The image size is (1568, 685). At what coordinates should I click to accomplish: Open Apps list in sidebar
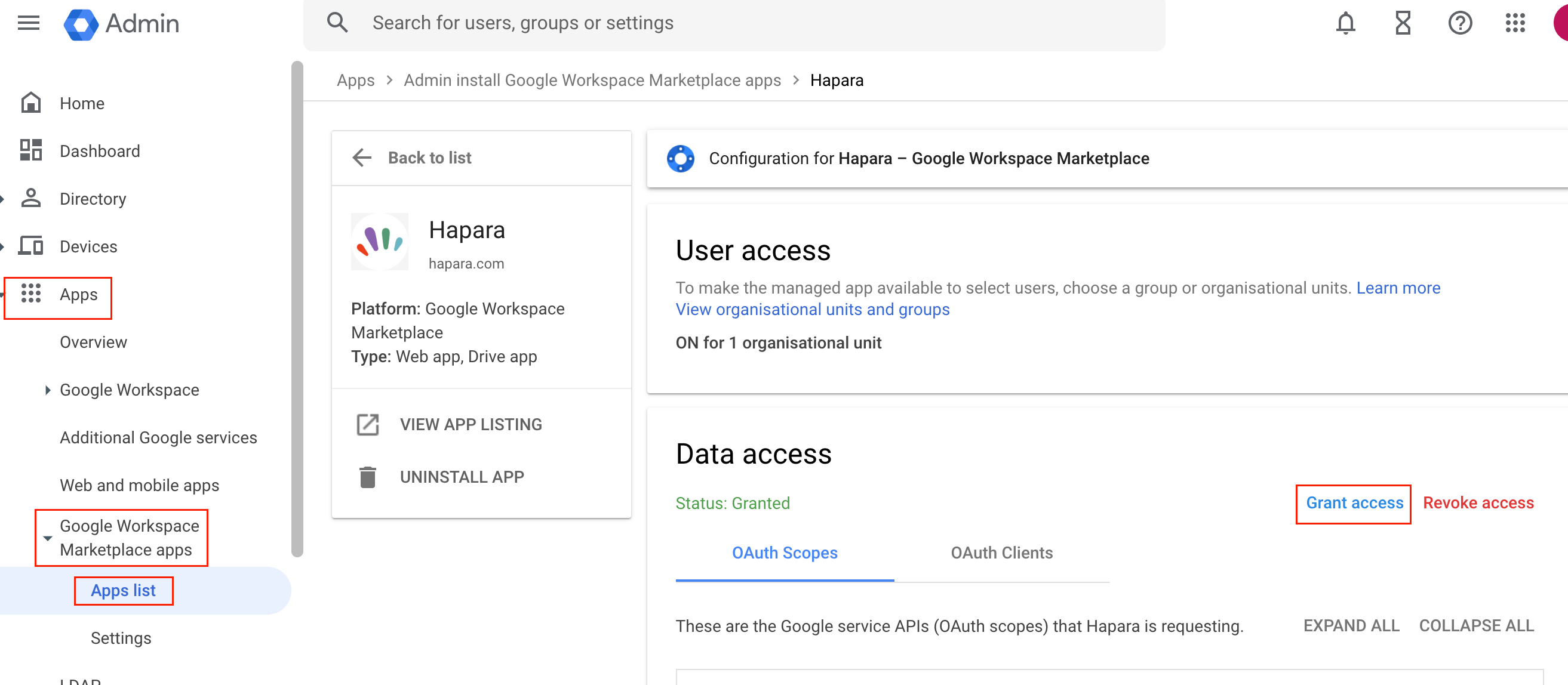123,590
